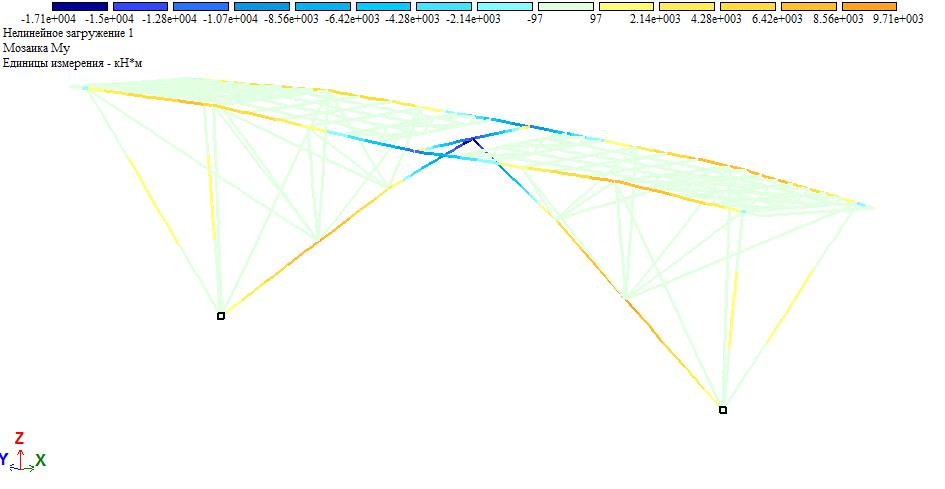Click the darkest navy legend swatch

point(80,7)
